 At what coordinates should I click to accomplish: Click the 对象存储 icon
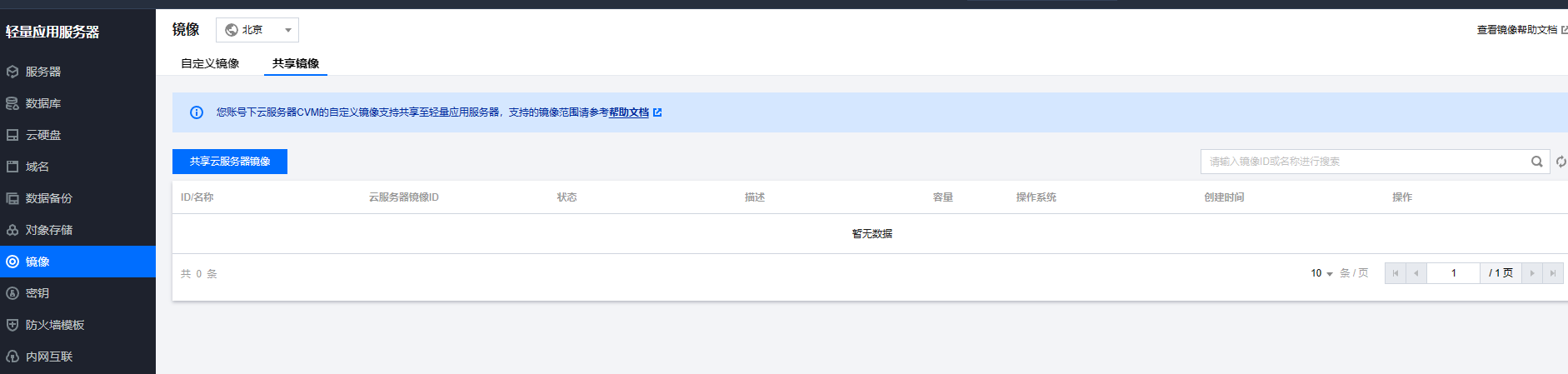pyautogui.click(x=12, y=230)
